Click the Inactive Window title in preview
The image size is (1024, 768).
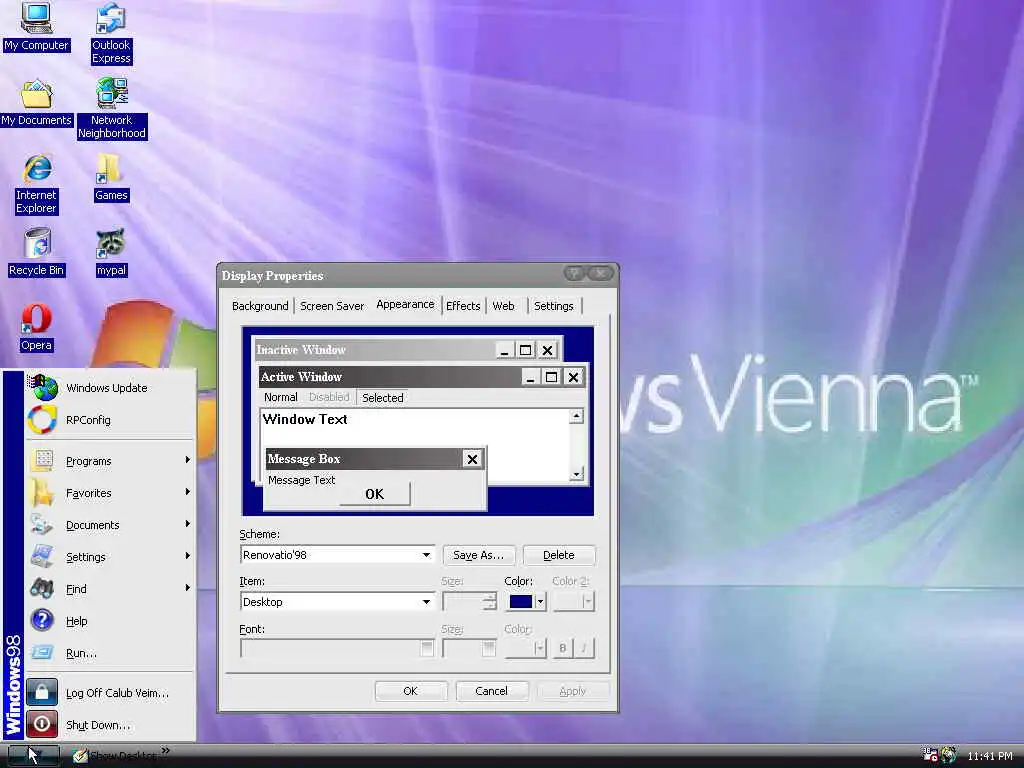[301, 350]
